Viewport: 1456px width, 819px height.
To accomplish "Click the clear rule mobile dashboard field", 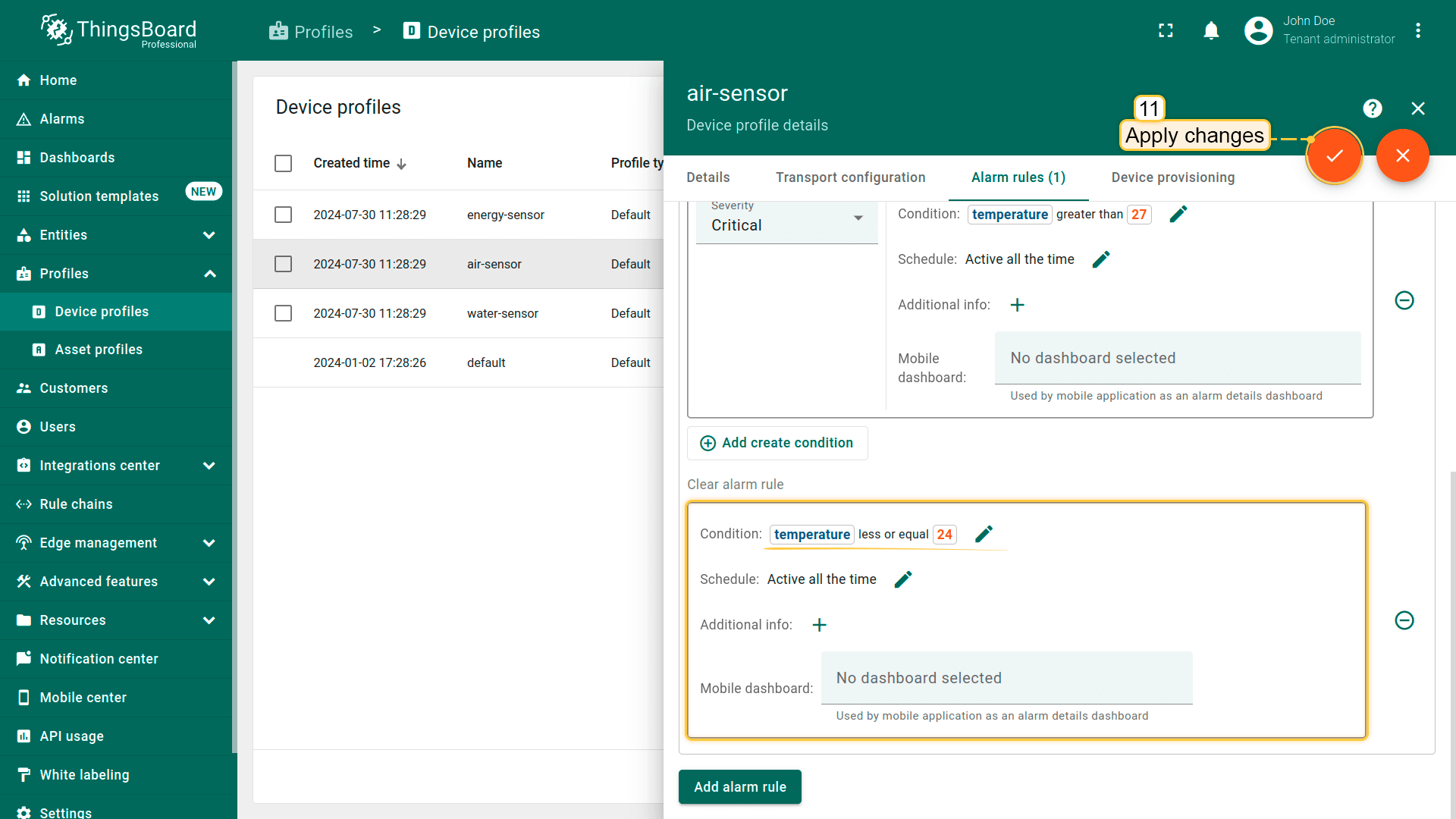I will pyautogui.click(x=1006, y=678).
